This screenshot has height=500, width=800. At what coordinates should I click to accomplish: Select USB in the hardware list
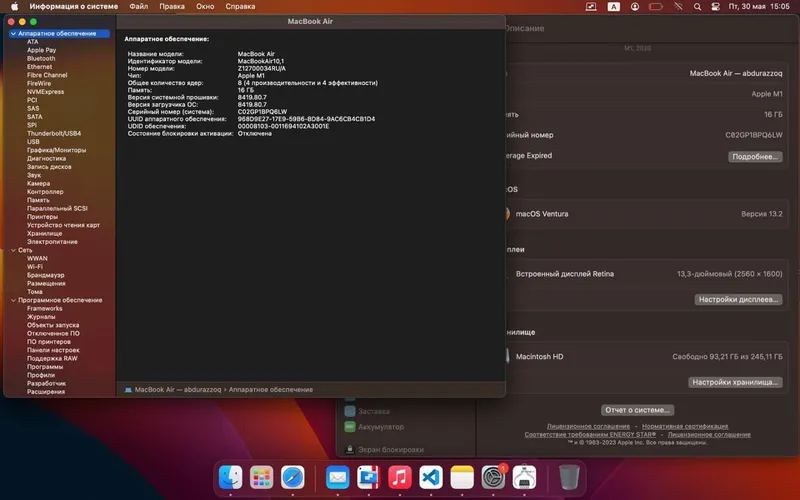[33, 142]
